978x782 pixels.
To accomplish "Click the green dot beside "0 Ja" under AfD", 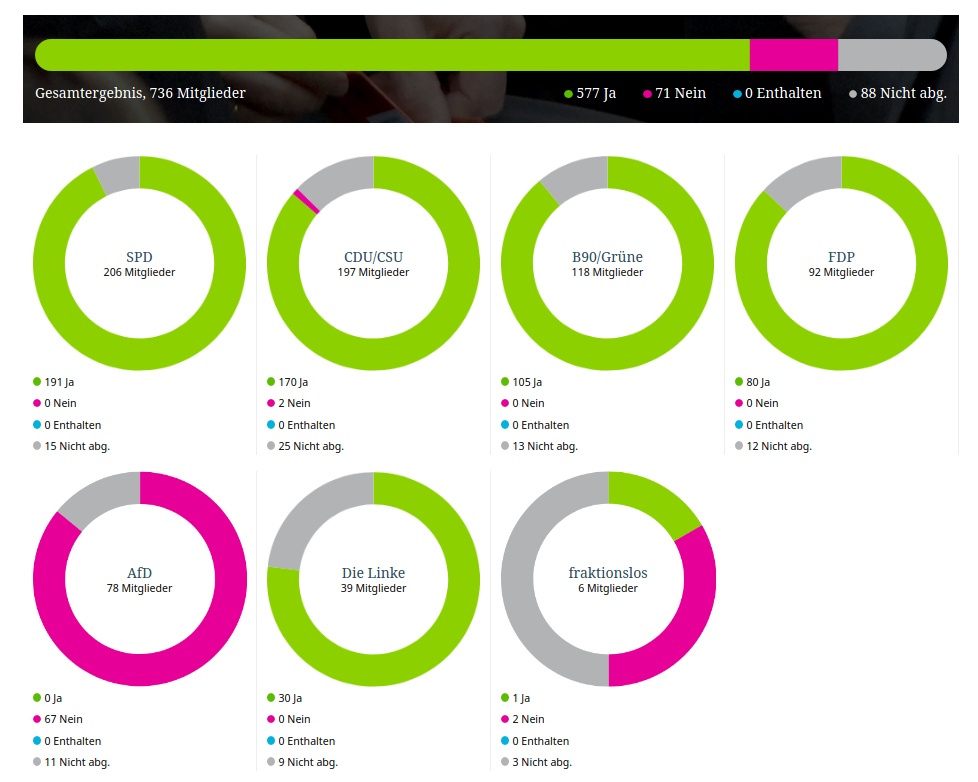I will click(x=37, y=698).
